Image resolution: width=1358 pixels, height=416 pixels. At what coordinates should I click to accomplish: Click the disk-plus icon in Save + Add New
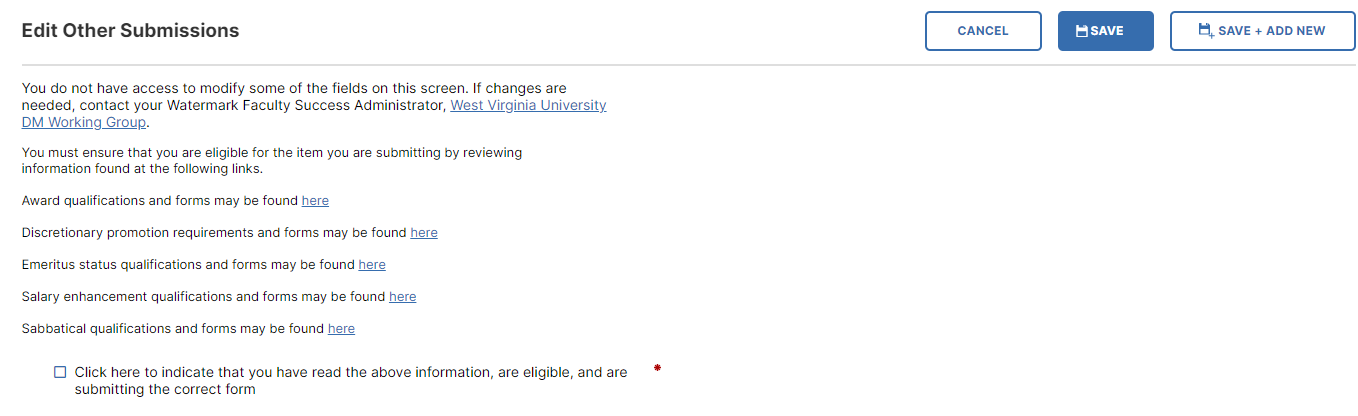point(1206,31)
